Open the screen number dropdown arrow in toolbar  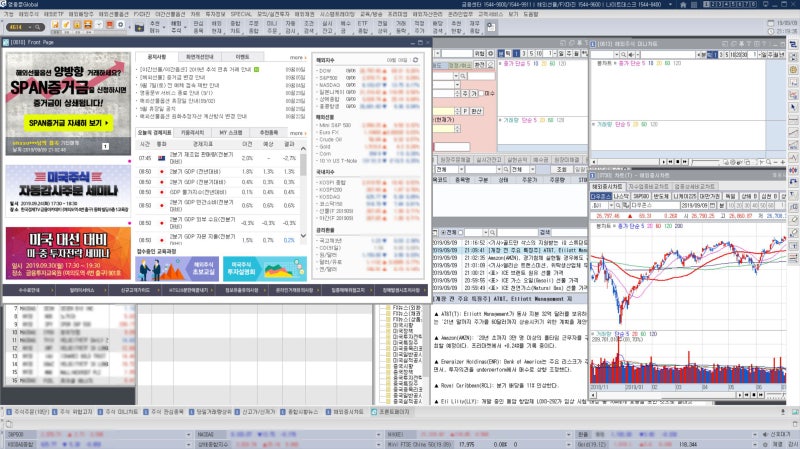click(x=30, y=27)
